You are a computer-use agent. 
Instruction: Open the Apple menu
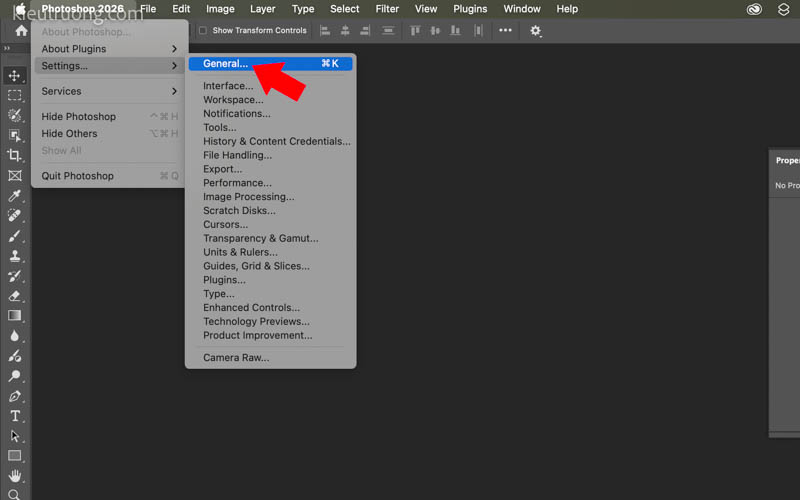pos(19,9)
